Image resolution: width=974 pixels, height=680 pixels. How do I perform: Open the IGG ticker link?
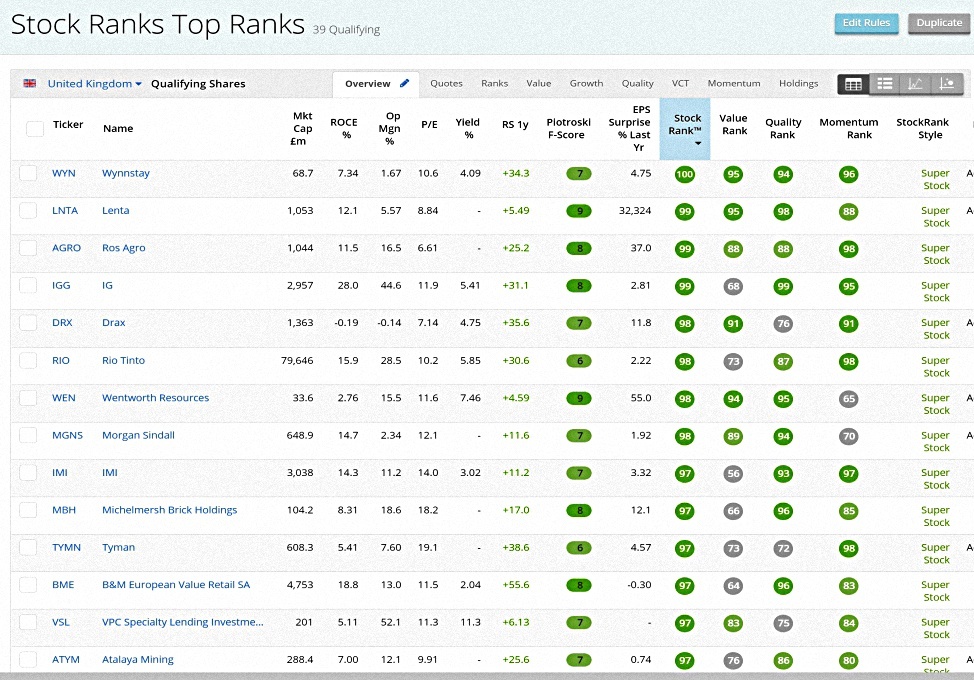[x=61, y=286]
